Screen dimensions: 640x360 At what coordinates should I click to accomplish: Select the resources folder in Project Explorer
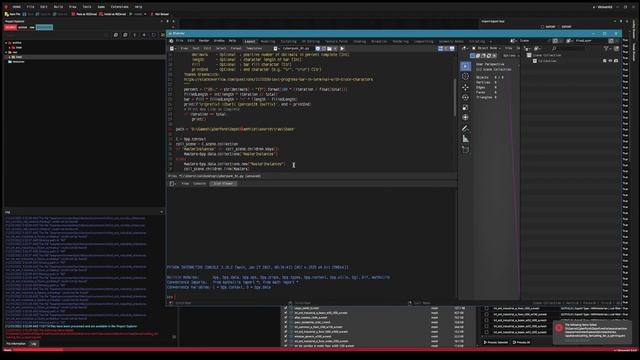pyautogui.click(x=18, y=62)
